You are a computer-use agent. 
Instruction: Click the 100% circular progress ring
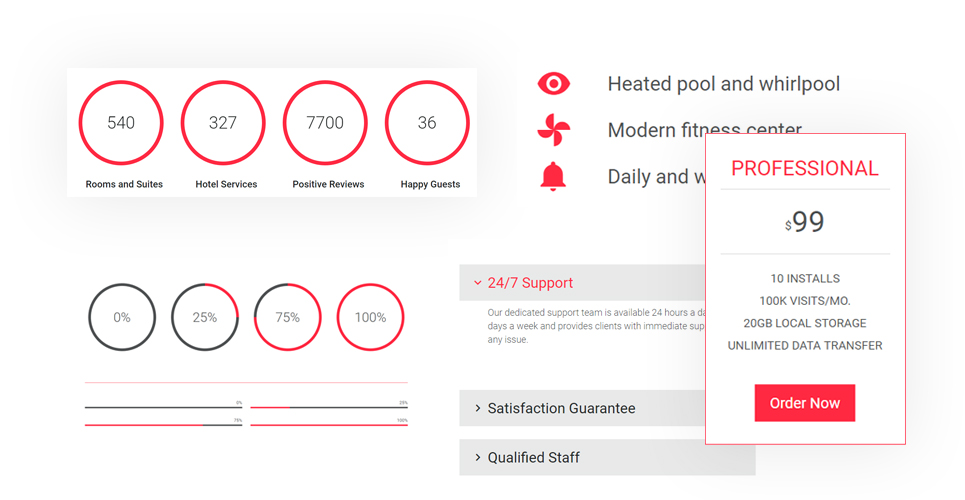(x=370, y=317)
